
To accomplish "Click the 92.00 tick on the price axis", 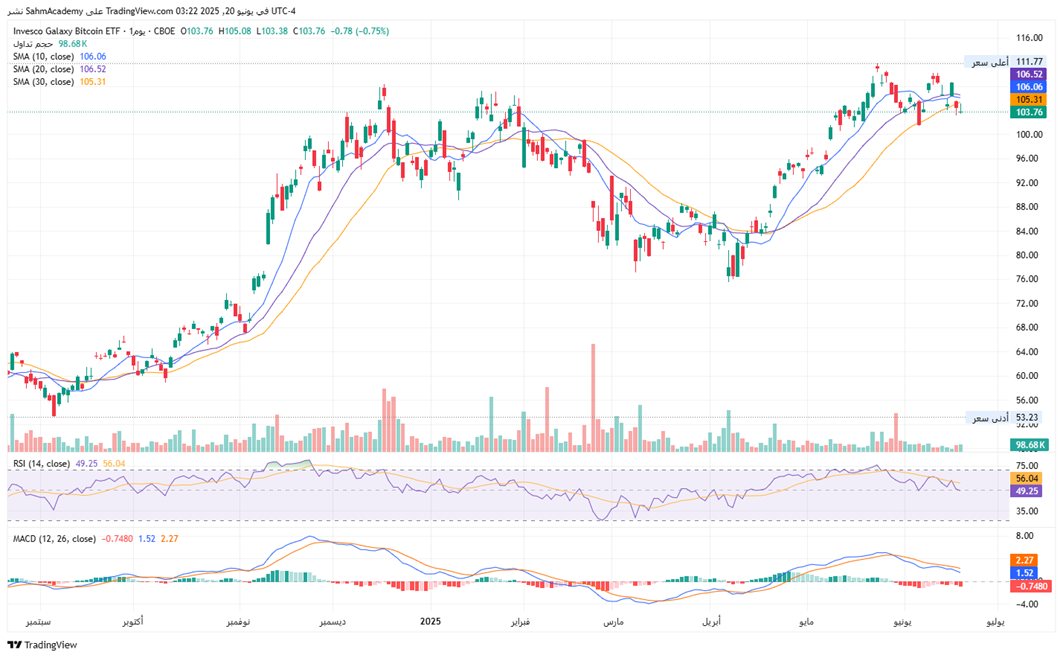I will point(1027,183).
